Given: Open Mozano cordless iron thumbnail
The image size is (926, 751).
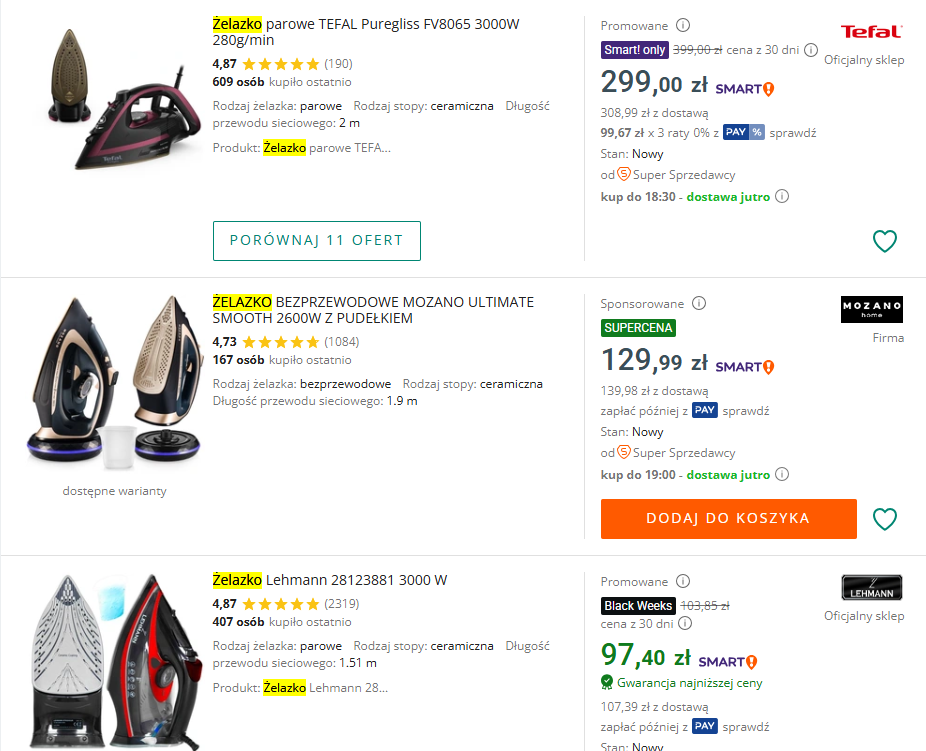Looking at the screenshot, I should [115, 385].
